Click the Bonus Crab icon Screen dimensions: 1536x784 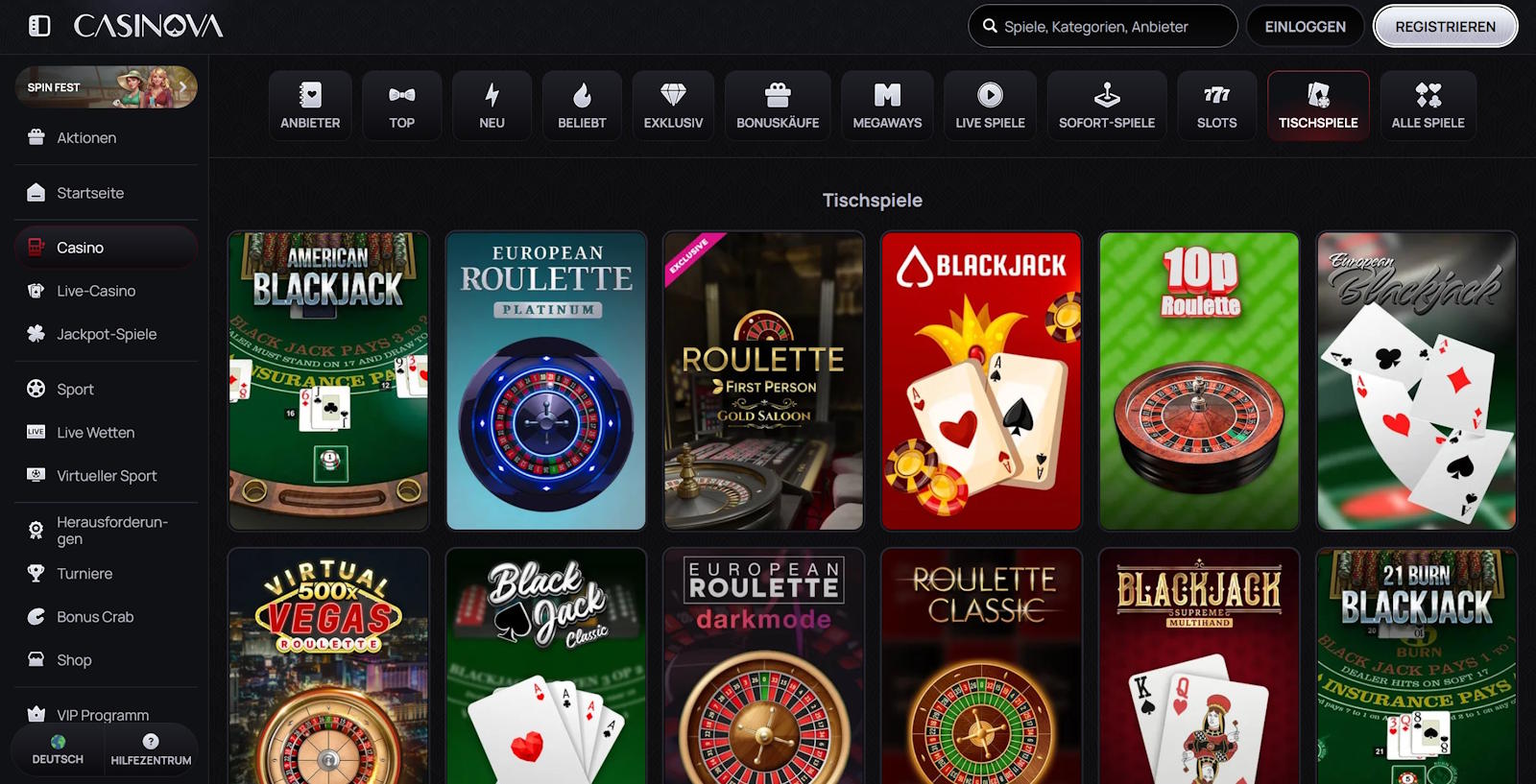[x=36, y=616]
